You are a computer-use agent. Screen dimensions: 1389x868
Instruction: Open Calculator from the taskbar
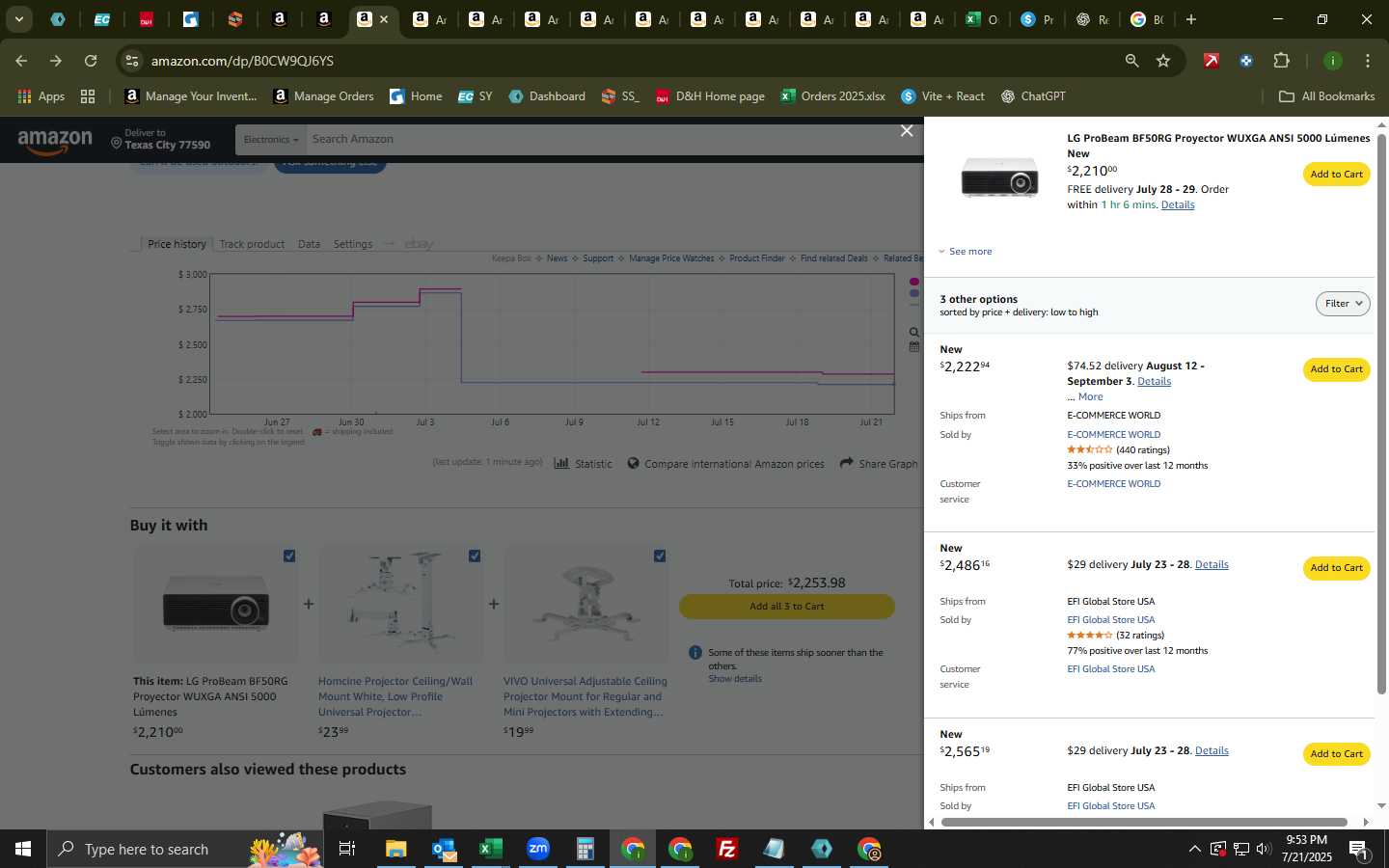[x=586, y=849]
